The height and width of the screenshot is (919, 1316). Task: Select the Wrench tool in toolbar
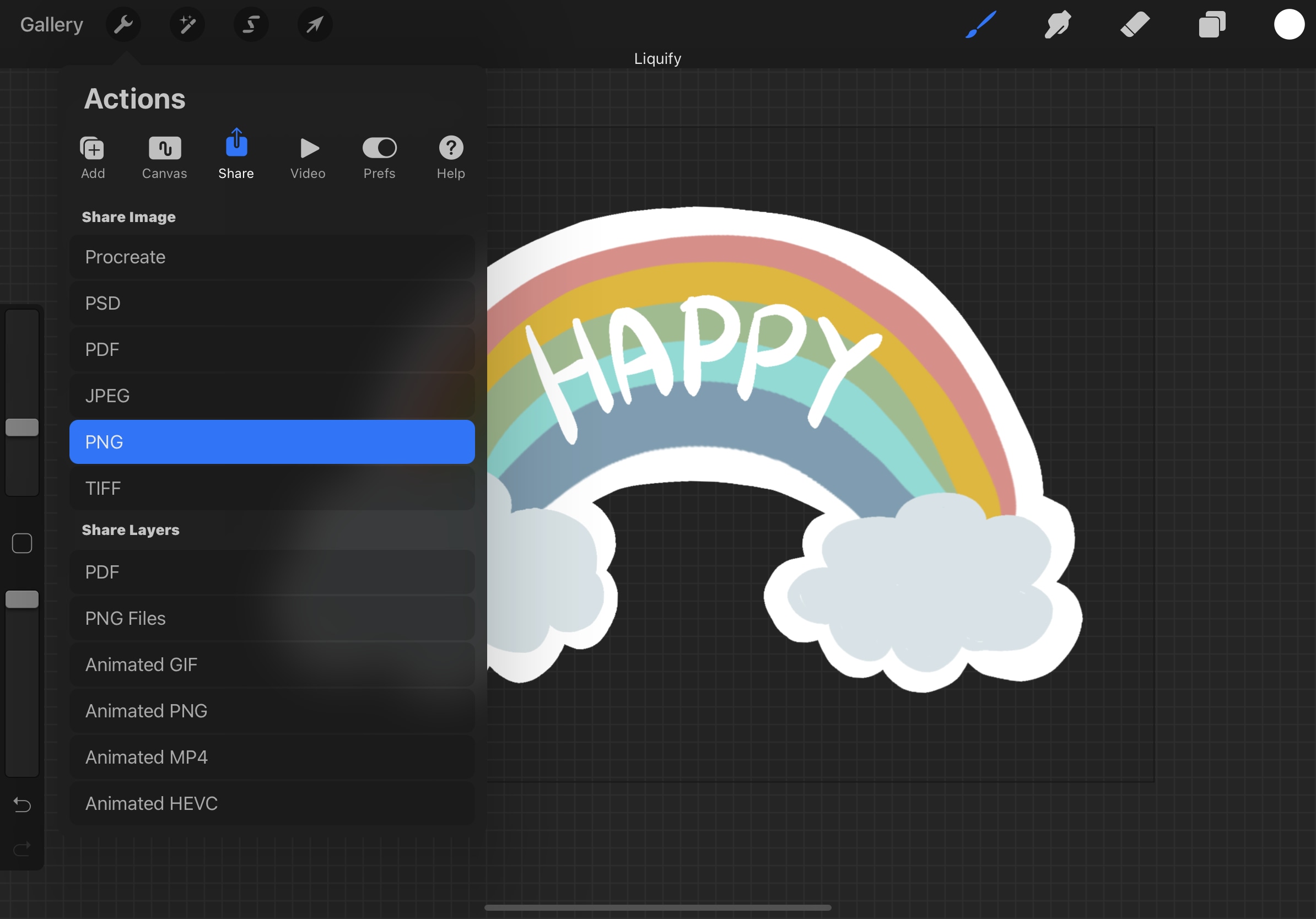pyautogui.click(x=124, y=24)
